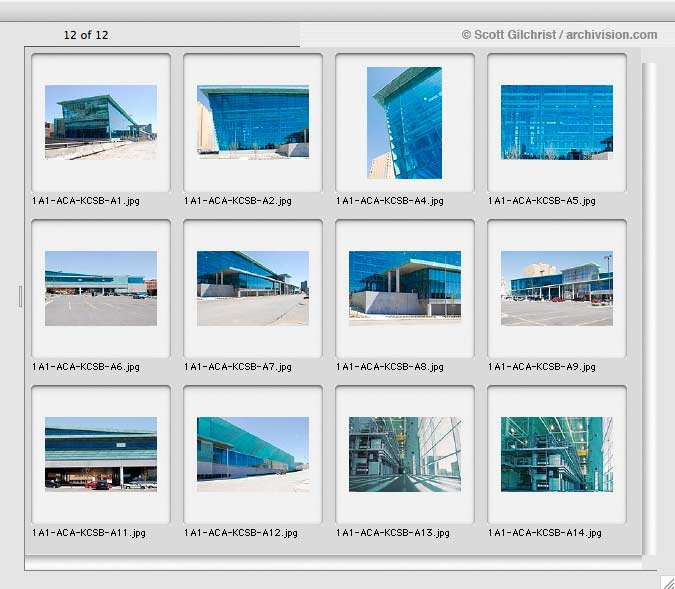Click the filename label 1A1-ACA-KCSB-A7.jpg
Screen dimensions: 675x589
(x=238, y=367)
